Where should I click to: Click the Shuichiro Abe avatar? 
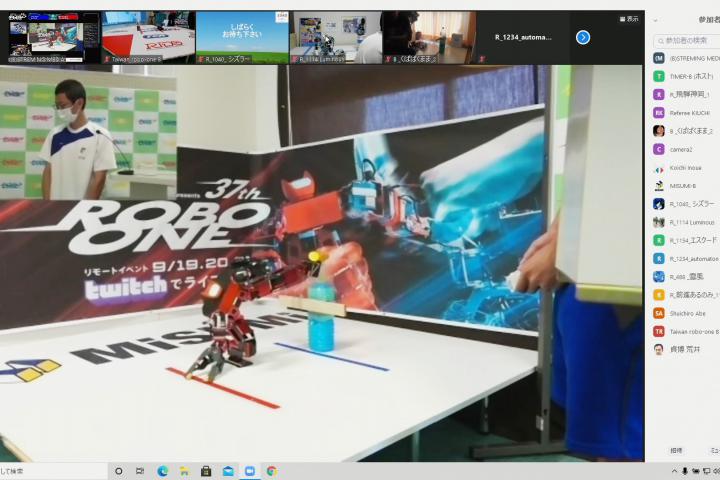click(x=659, y=313)
